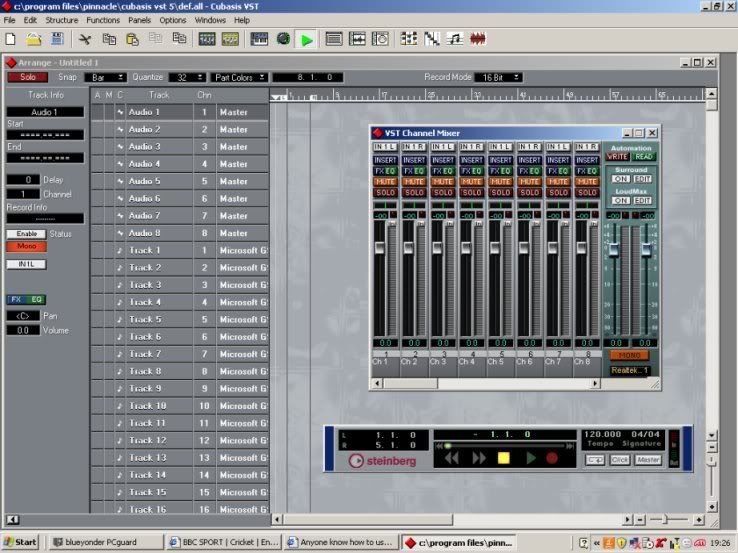Open the Realtek output selector in mixer
The image size is (738, 553).
click(630, 370)
